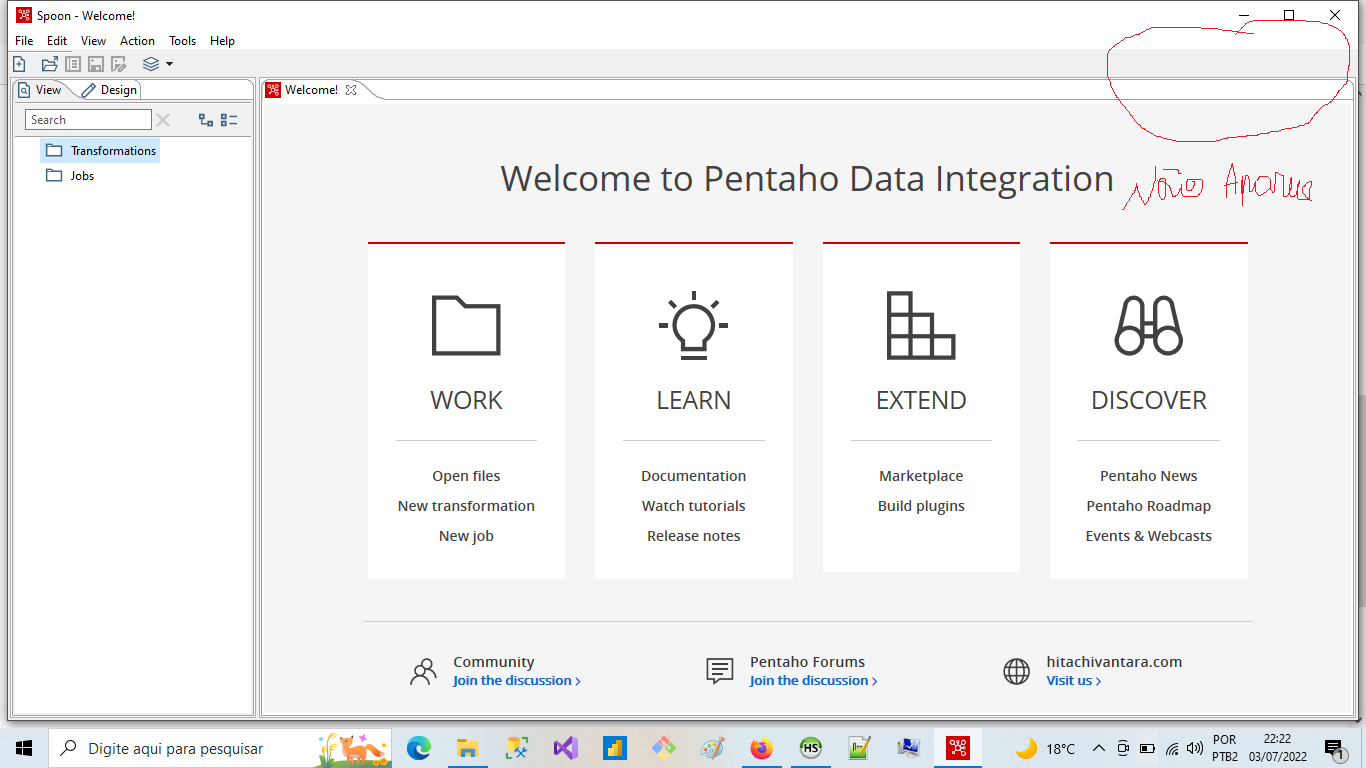This screenshot has width=1366, height=768.
Task: Open the View menu
Action: pos(93,41)
